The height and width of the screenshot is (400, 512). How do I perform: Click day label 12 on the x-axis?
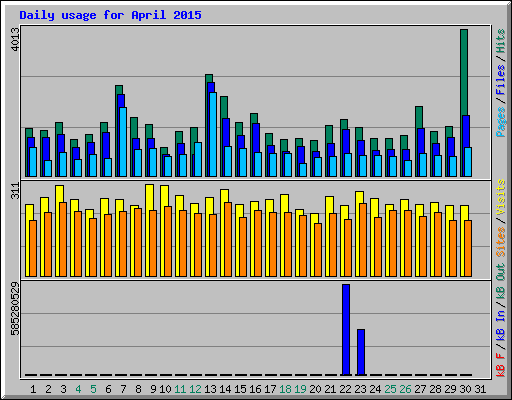195,389
